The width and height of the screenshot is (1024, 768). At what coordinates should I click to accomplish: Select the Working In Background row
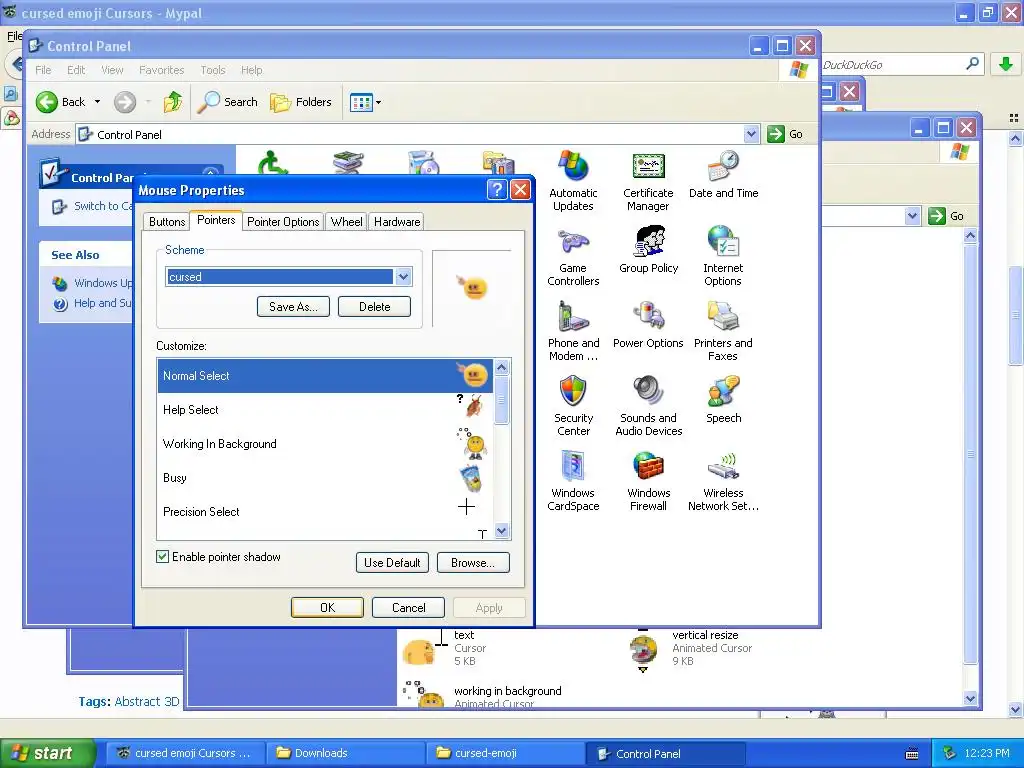tap(325, 443)
